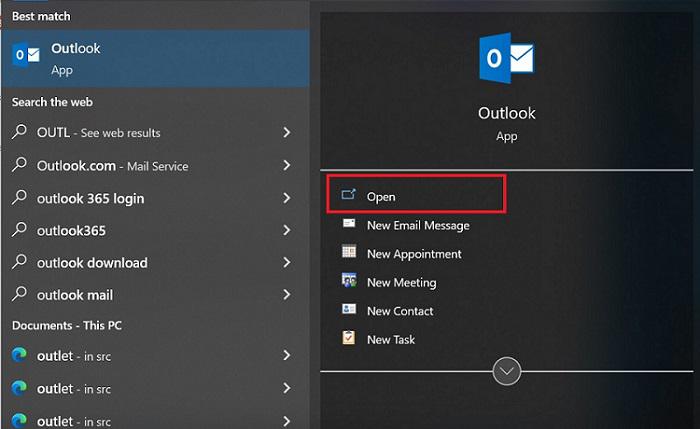The height and width of the screenshot is (429, 700).
Task: Click the 'Outlook' title under the large logo
Action: point(506,113)
